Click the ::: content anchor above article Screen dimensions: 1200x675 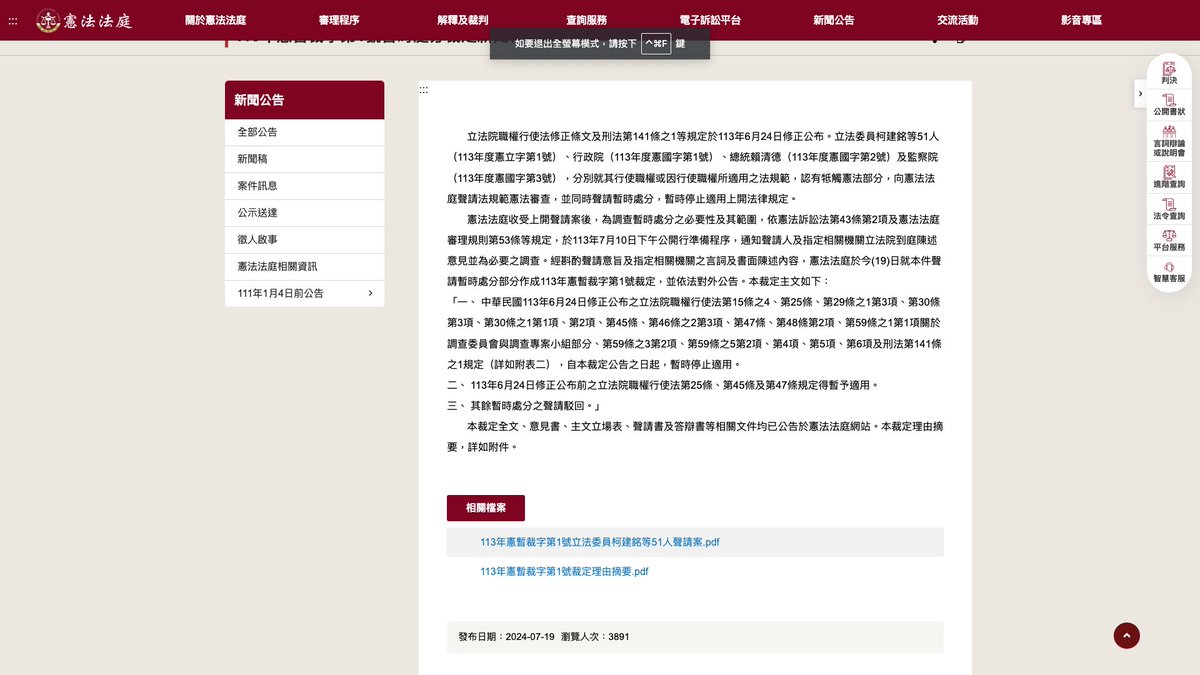click(x=424, y=90)
